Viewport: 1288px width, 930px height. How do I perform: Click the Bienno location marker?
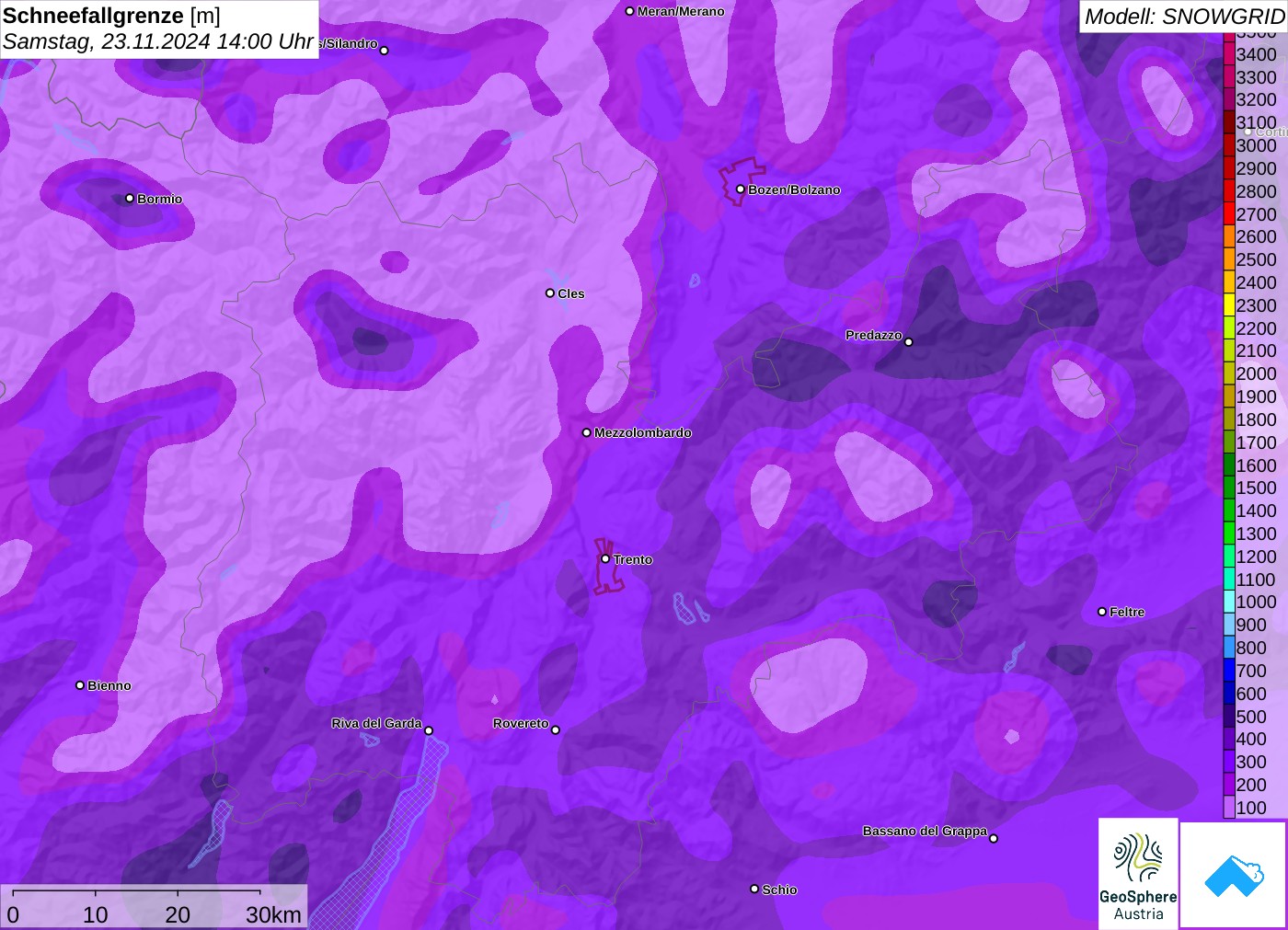80,685
